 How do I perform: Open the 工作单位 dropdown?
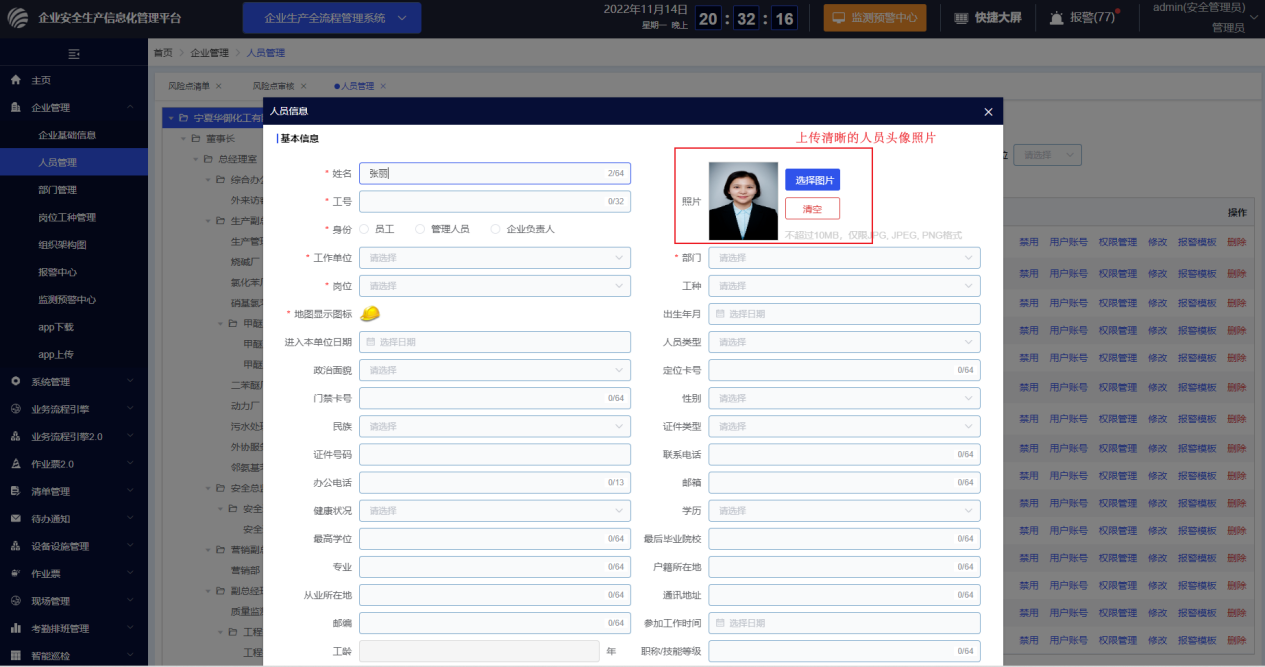495,258
